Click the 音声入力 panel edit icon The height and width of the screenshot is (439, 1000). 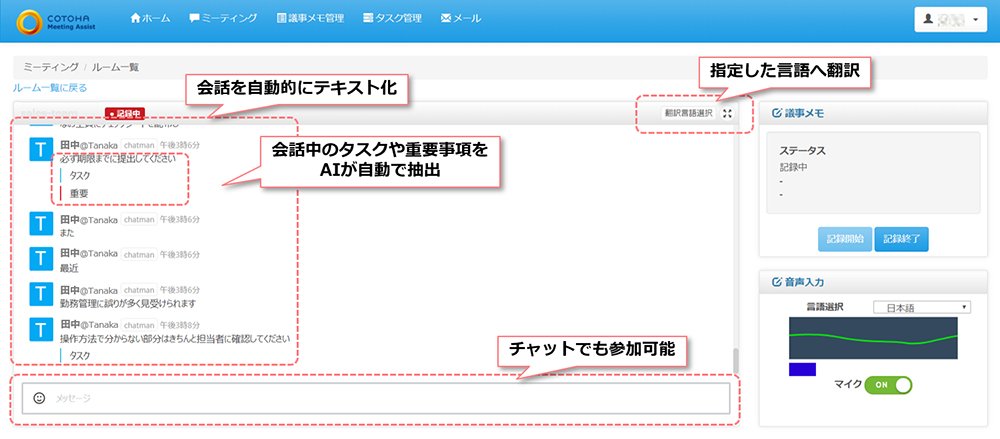click(776, 282)
